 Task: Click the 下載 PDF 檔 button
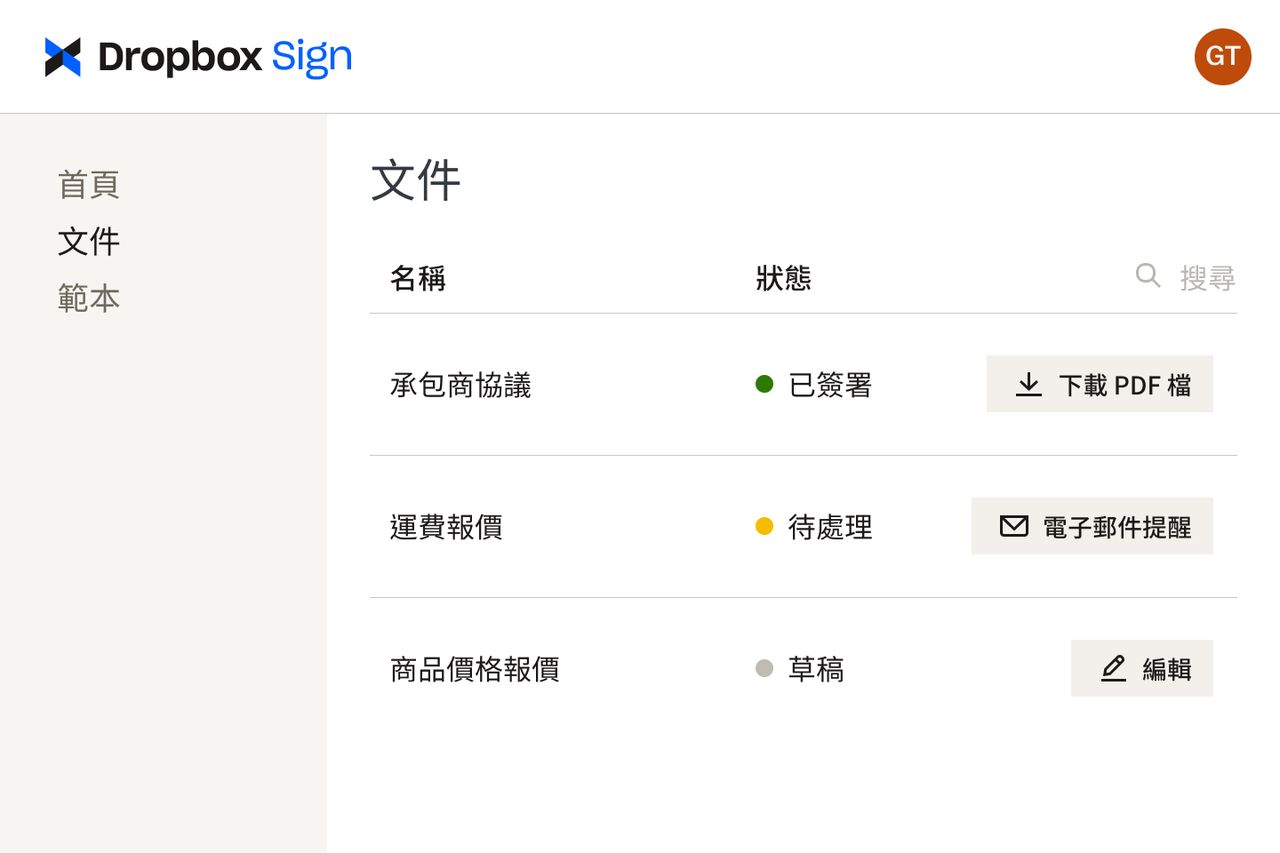pos(1099,384)
